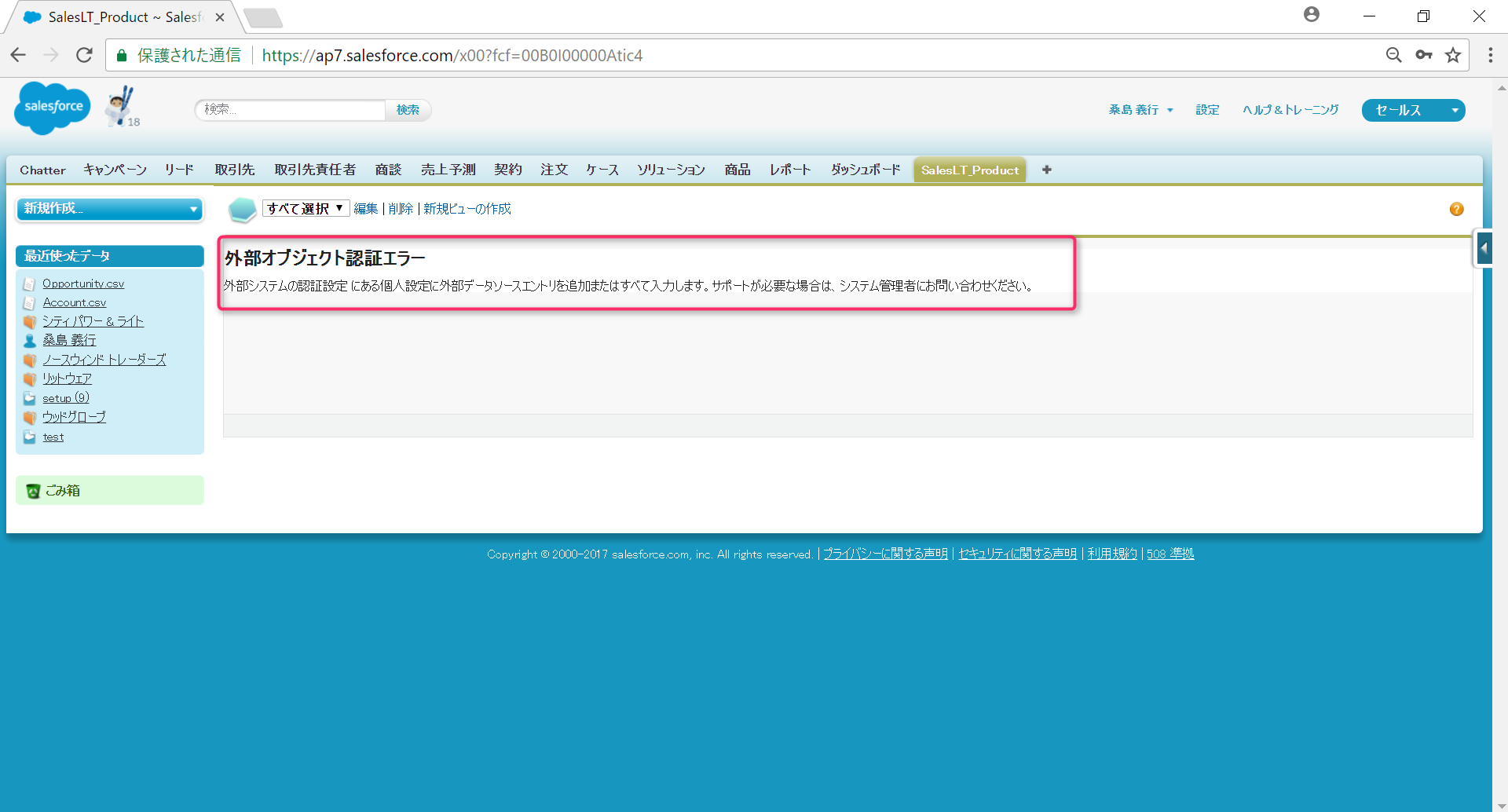Click the contact icon beside 桑島 義行
1508x812 pixels.
pos(30,340)
